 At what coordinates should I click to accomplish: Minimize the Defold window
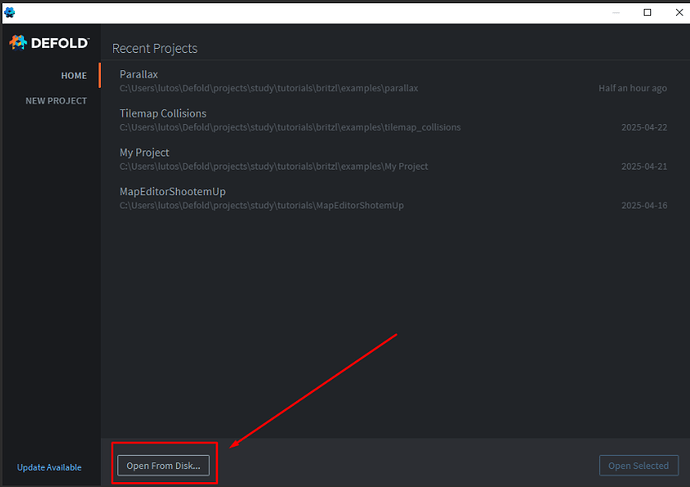pos(616,12)
